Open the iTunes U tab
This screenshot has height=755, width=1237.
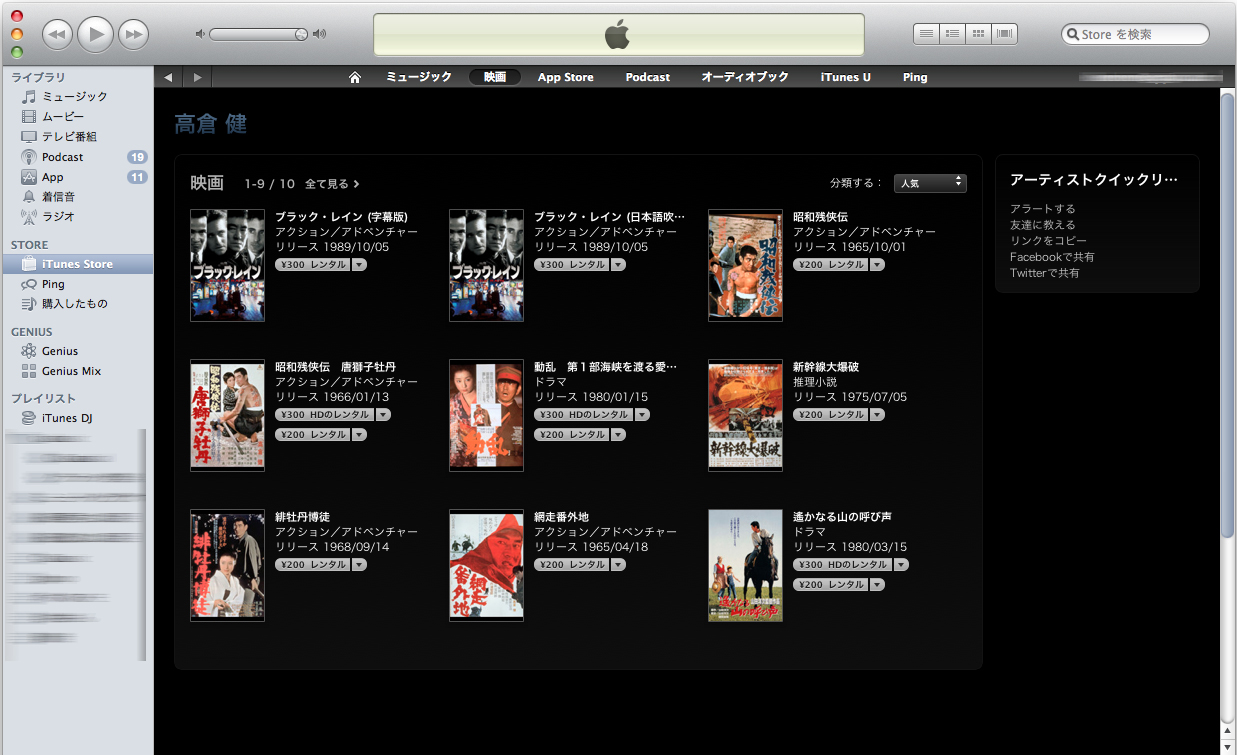(846, 77)
